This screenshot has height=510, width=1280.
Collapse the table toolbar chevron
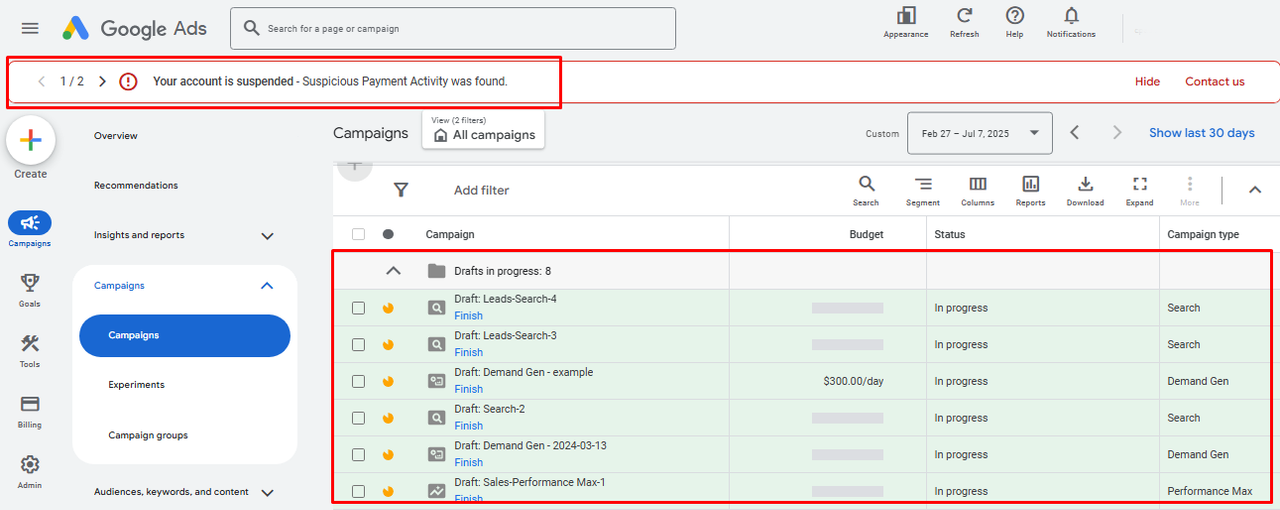click(x=1255, y=190)
